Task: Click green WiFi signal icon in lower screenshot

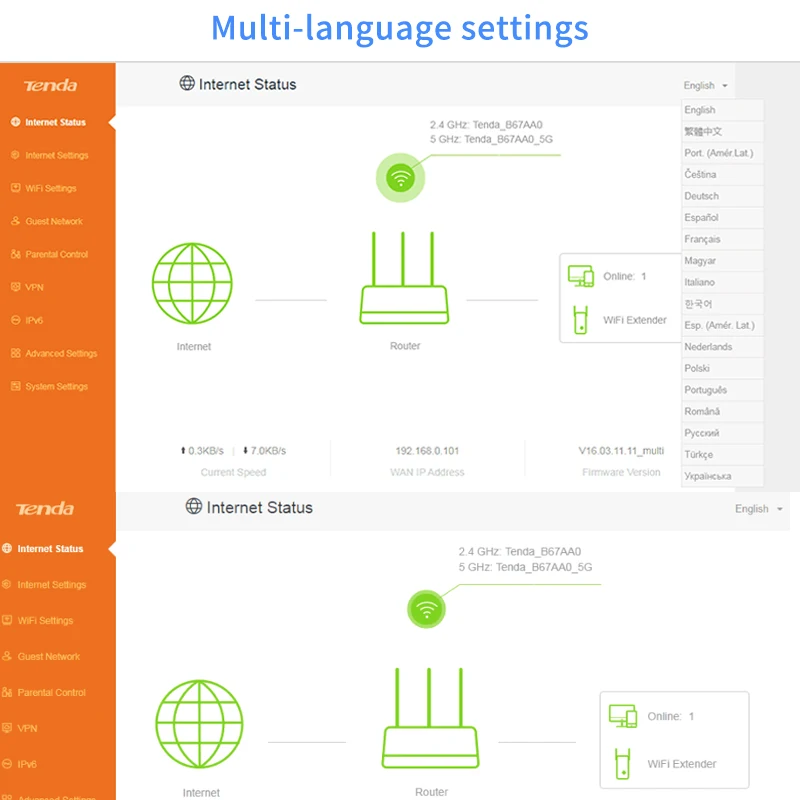Action: (427, 609)
